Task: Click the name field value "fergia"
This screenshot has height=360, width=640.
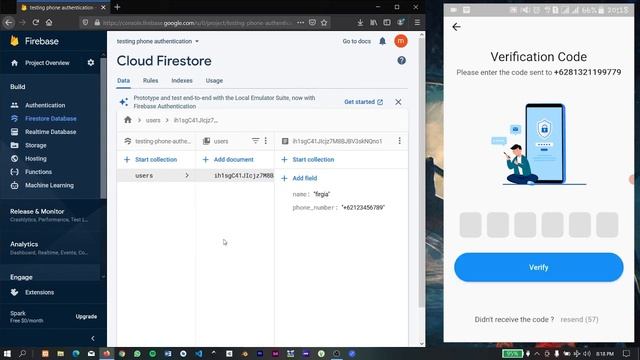Action: point(322,194)
